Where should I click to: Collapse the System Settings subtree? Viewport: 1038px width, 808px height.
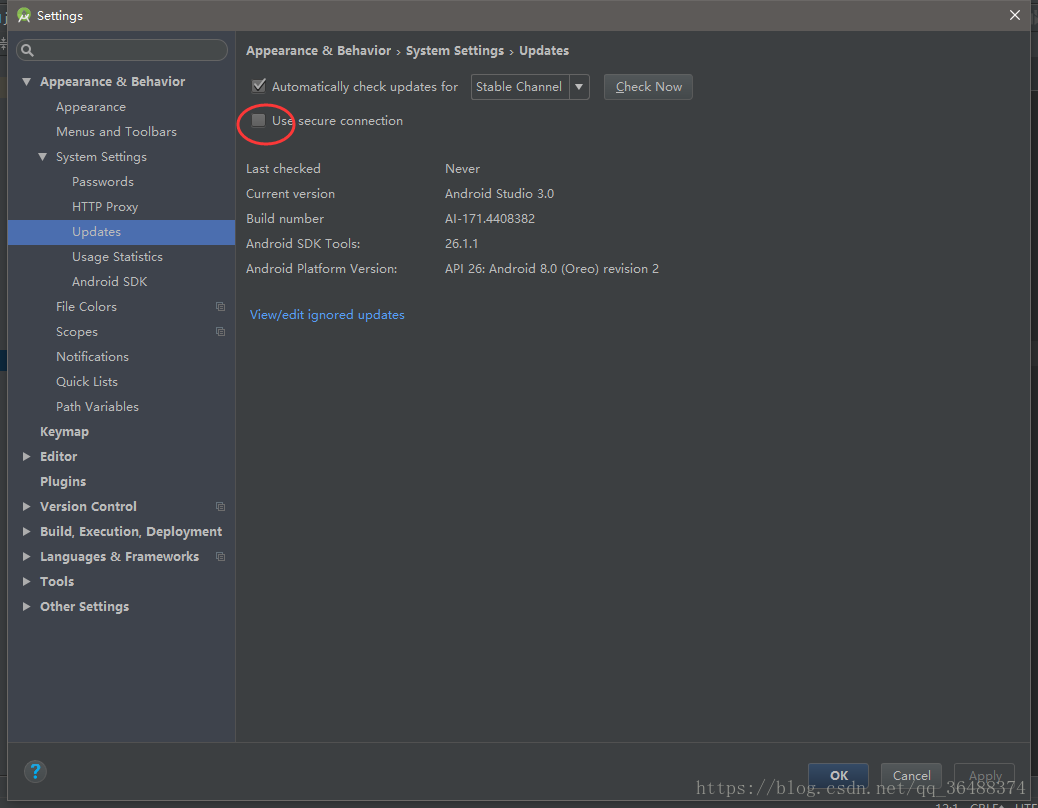(42, 157)
